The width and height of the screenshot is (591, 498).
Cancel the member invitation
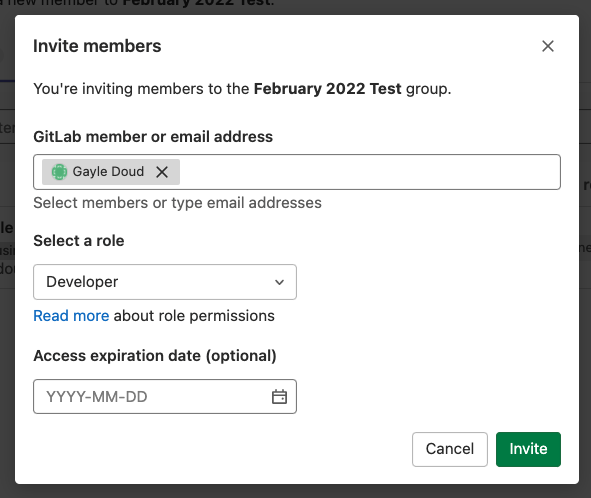coord(450,449)
